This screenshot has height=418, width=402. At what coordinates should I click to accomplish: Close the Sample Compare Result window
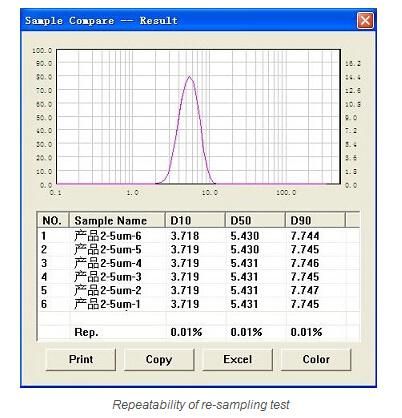tap(365, 21)
